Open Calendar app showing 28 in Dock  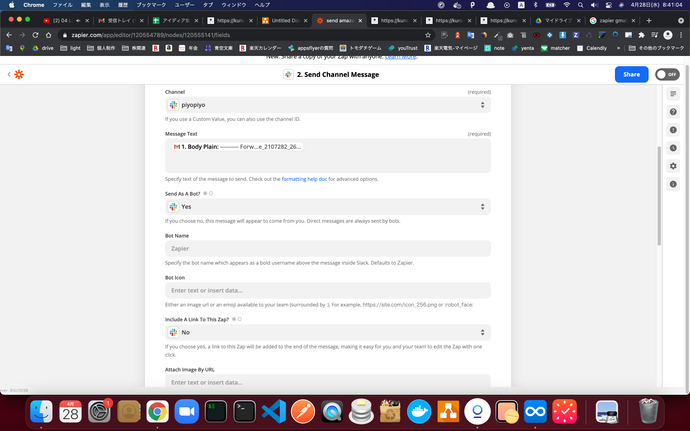coord(70,412)
